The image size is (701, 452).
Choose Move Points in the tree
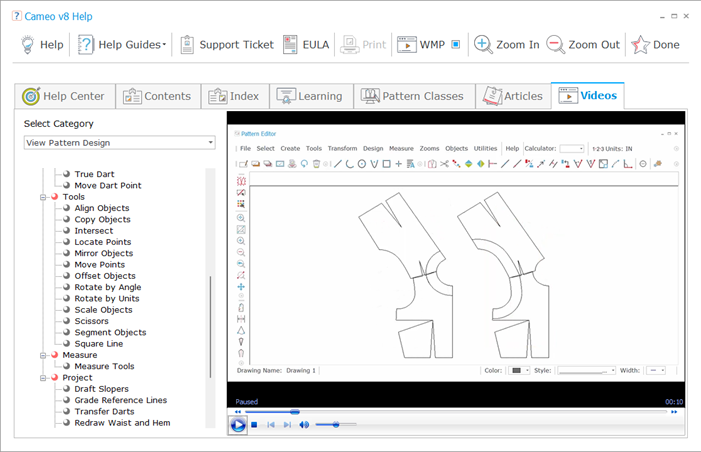tap(99, 265)
